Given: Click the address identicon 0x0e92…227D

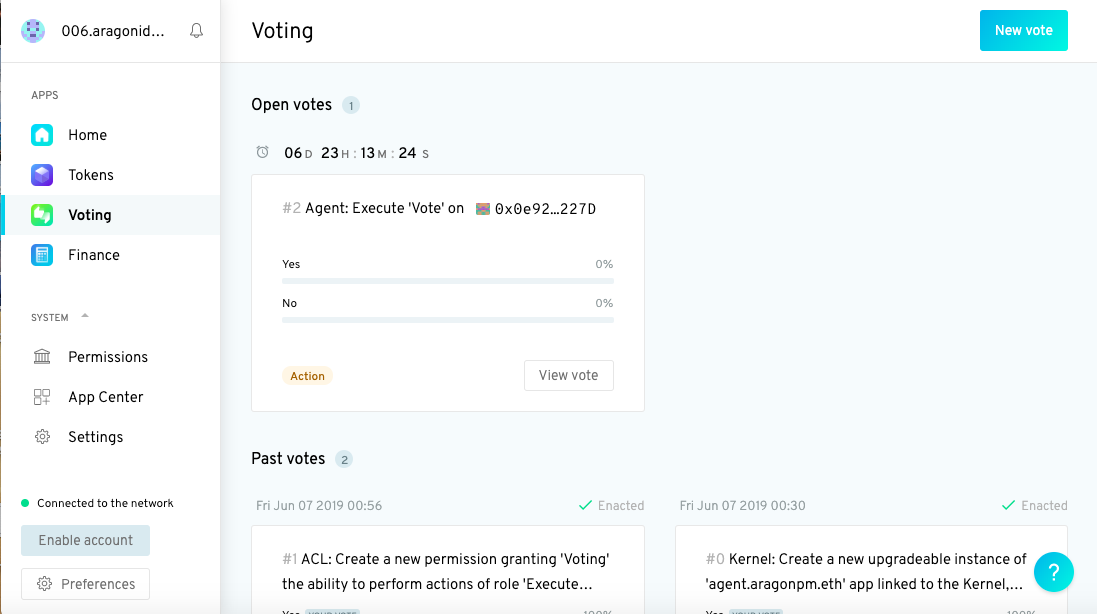Looking at the screenshot, I should (483, 209).
